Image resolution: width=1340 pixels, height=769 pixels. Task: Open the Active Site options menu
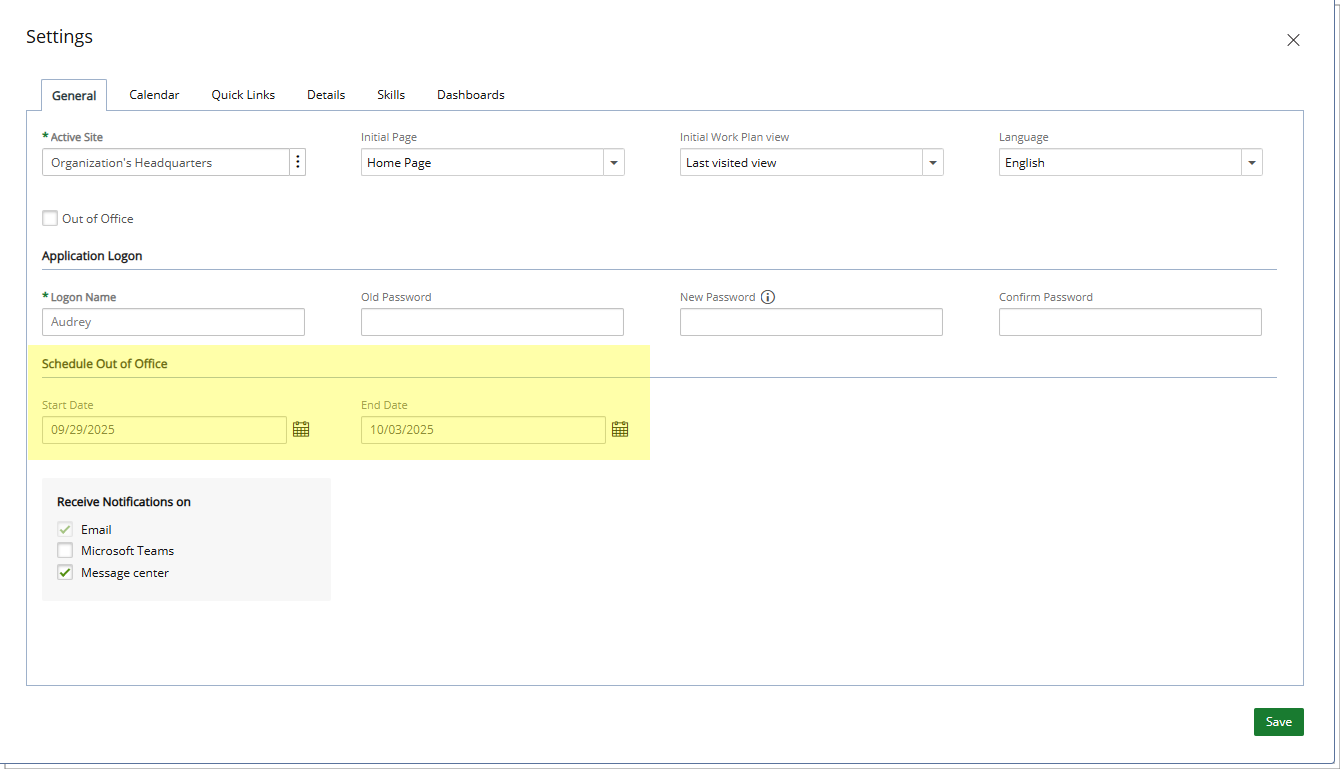coord(298,161)
